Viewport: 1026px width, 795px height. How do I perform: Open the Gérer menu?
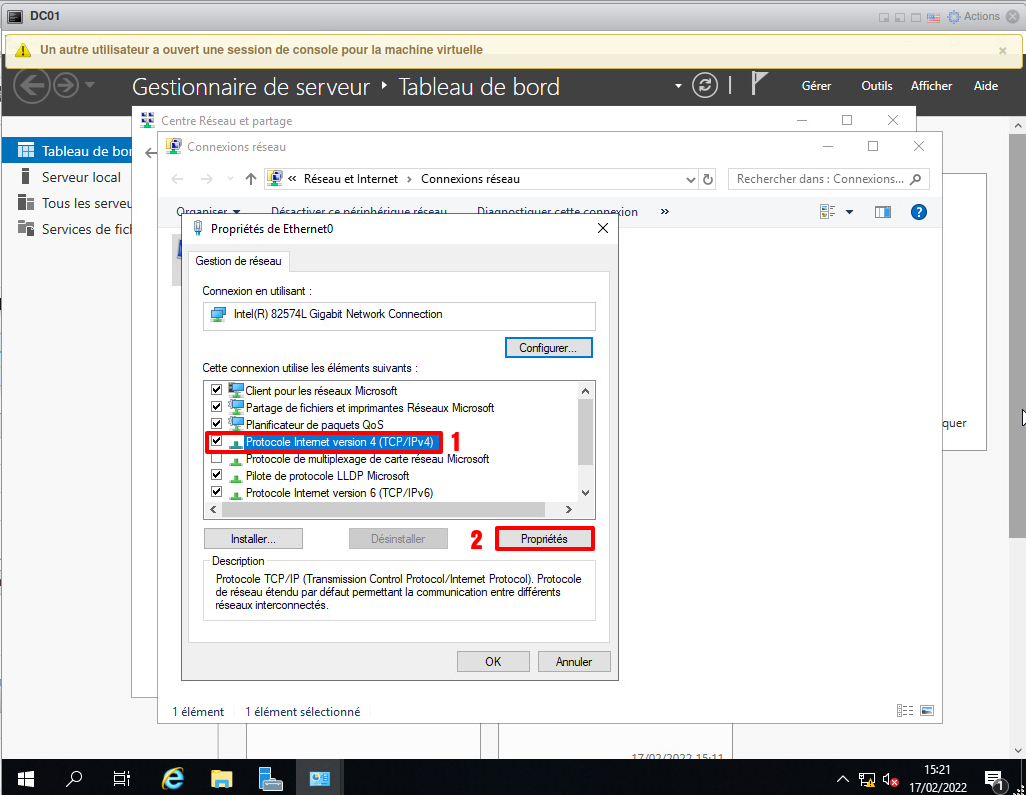pos(816,86)
